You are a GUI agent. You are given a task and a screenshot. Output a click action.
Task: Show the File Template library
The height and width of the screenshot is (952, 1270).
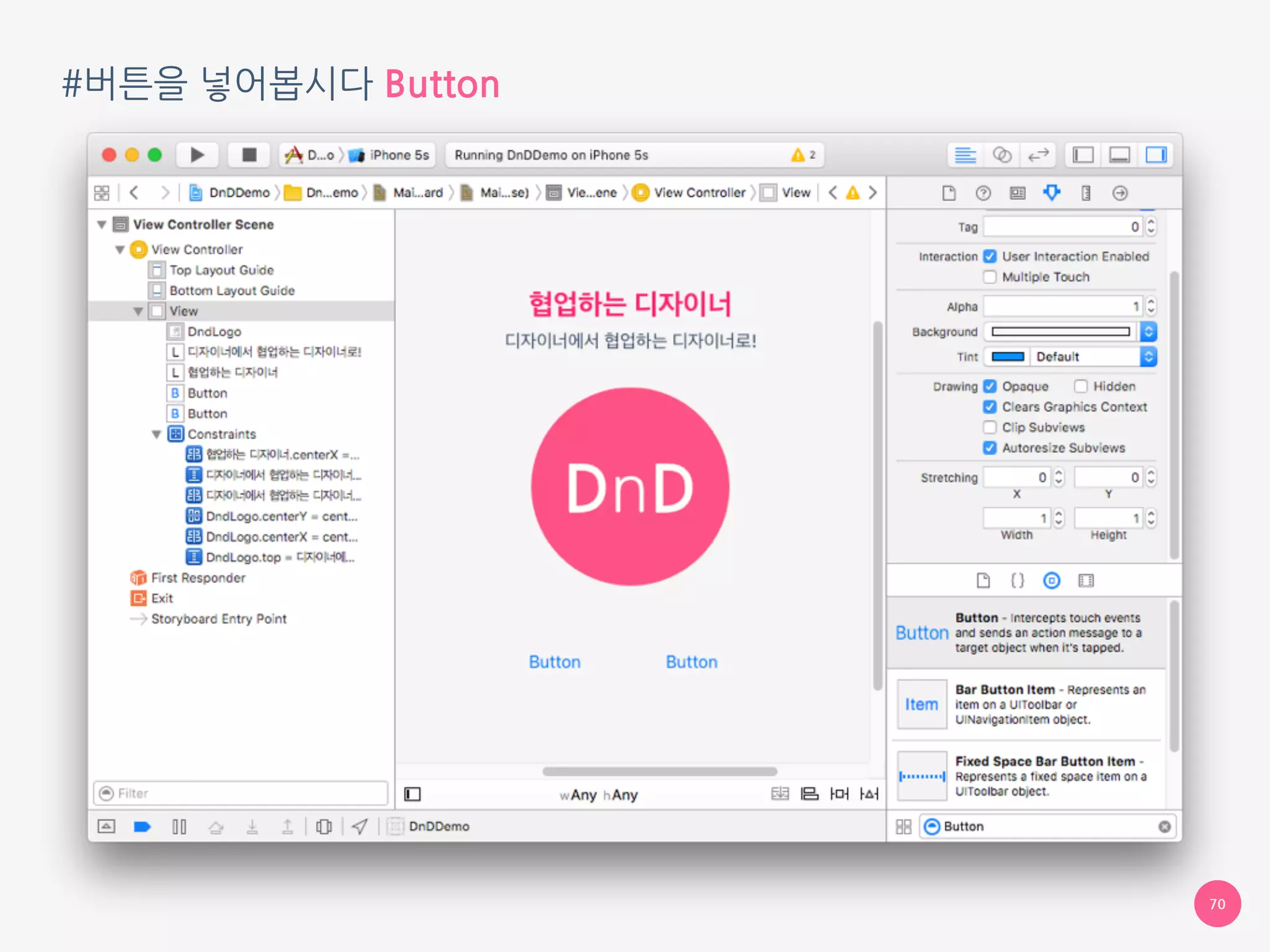983,581
